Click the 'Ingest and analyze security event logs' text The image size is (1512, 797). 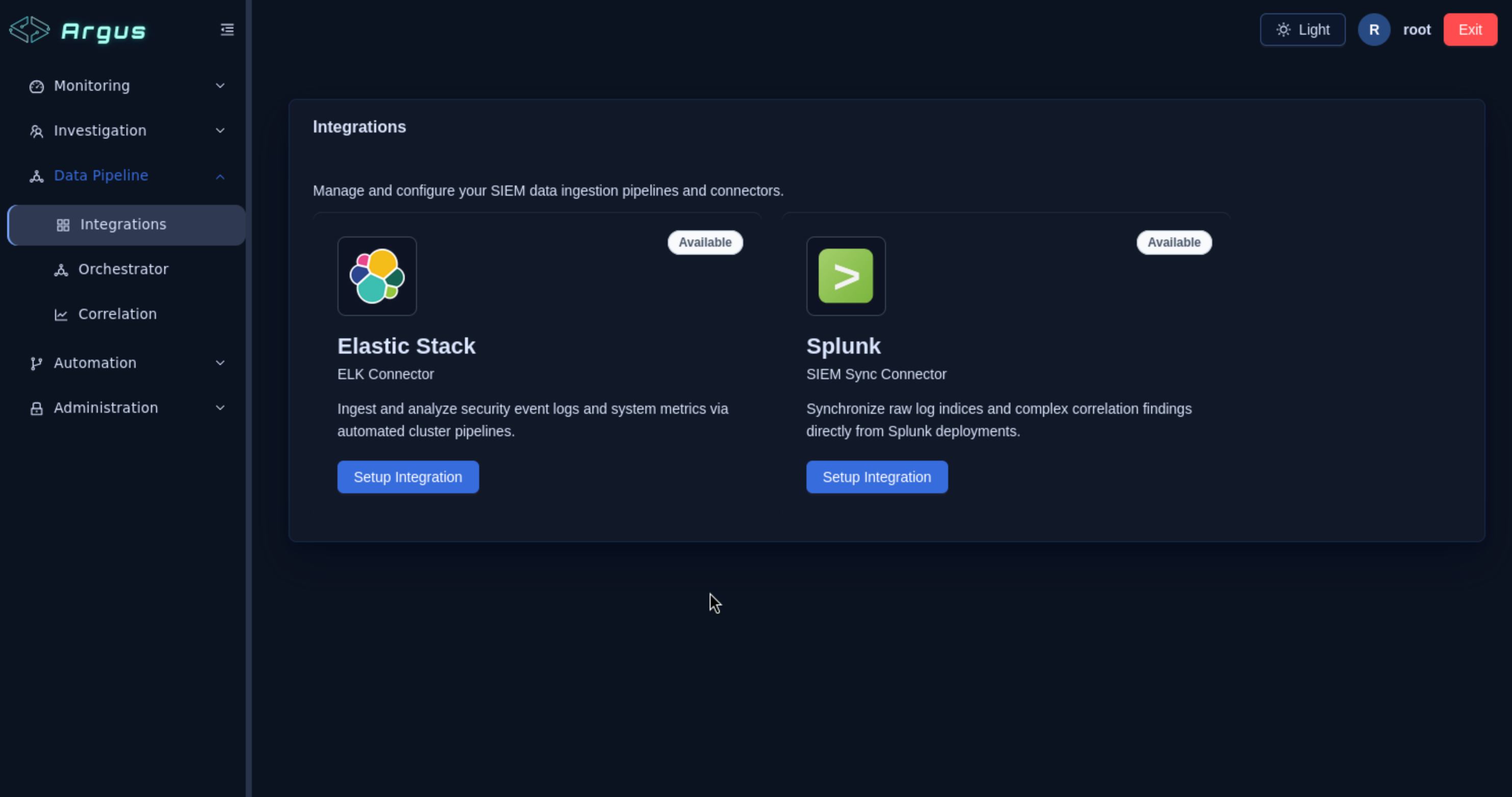click(533, 419)
